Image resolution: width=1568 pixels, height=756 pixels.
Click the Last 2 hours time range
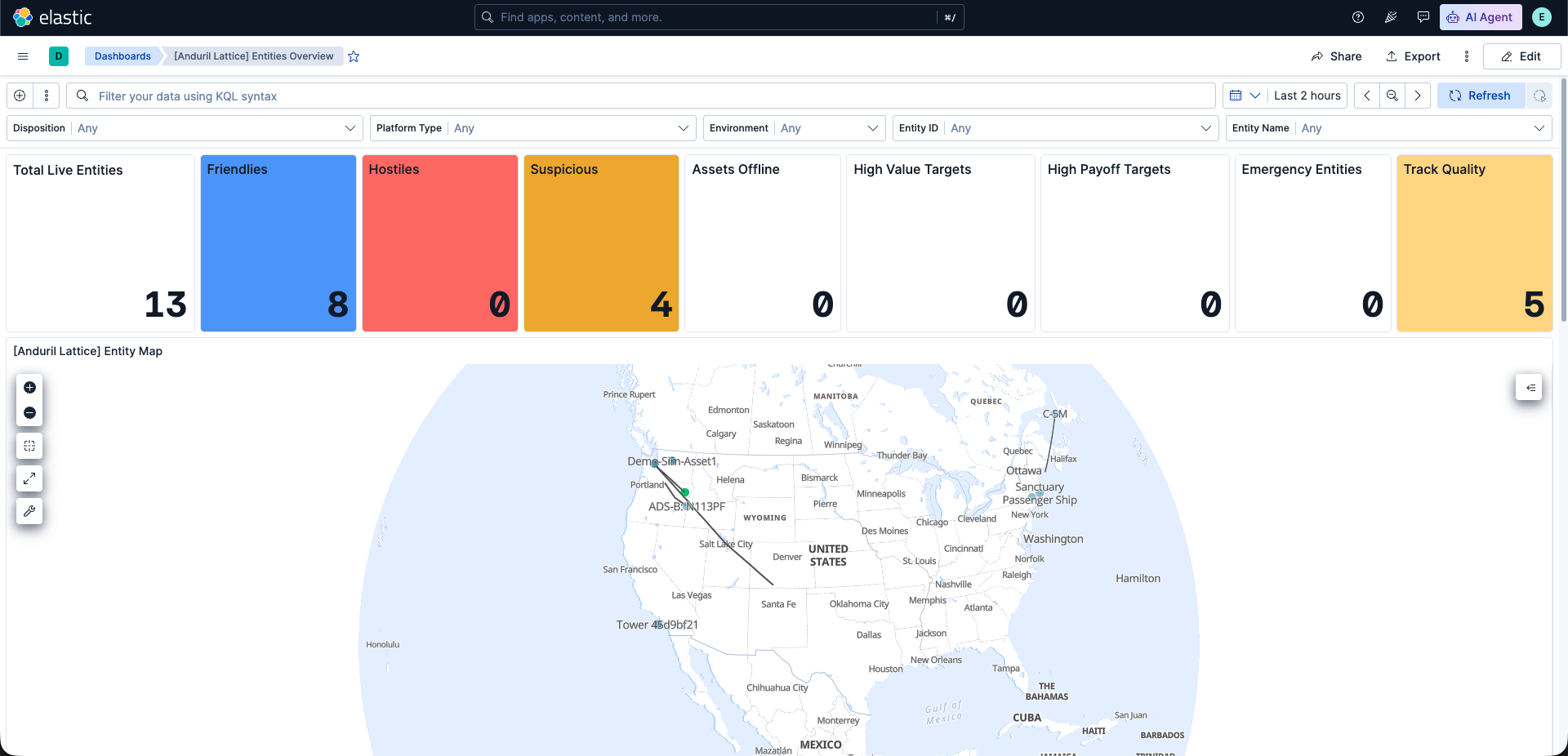(x=1307, y=96)
